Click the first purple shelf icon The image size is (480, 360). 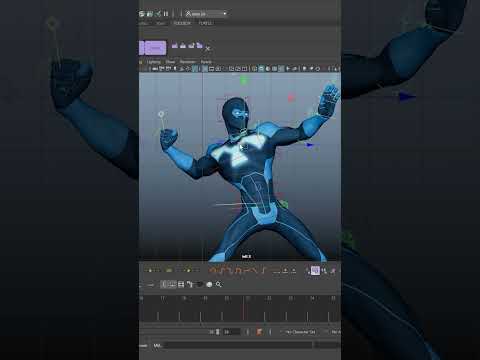click(x=175, y=45)
